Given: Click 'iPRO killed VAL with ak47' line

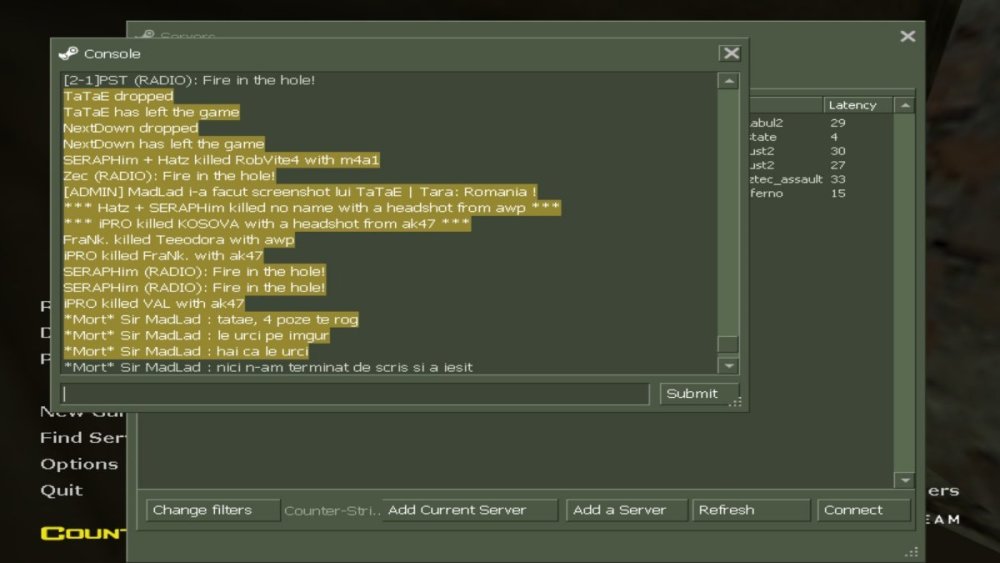Looking at the screenshot, I should click(153, 303).
